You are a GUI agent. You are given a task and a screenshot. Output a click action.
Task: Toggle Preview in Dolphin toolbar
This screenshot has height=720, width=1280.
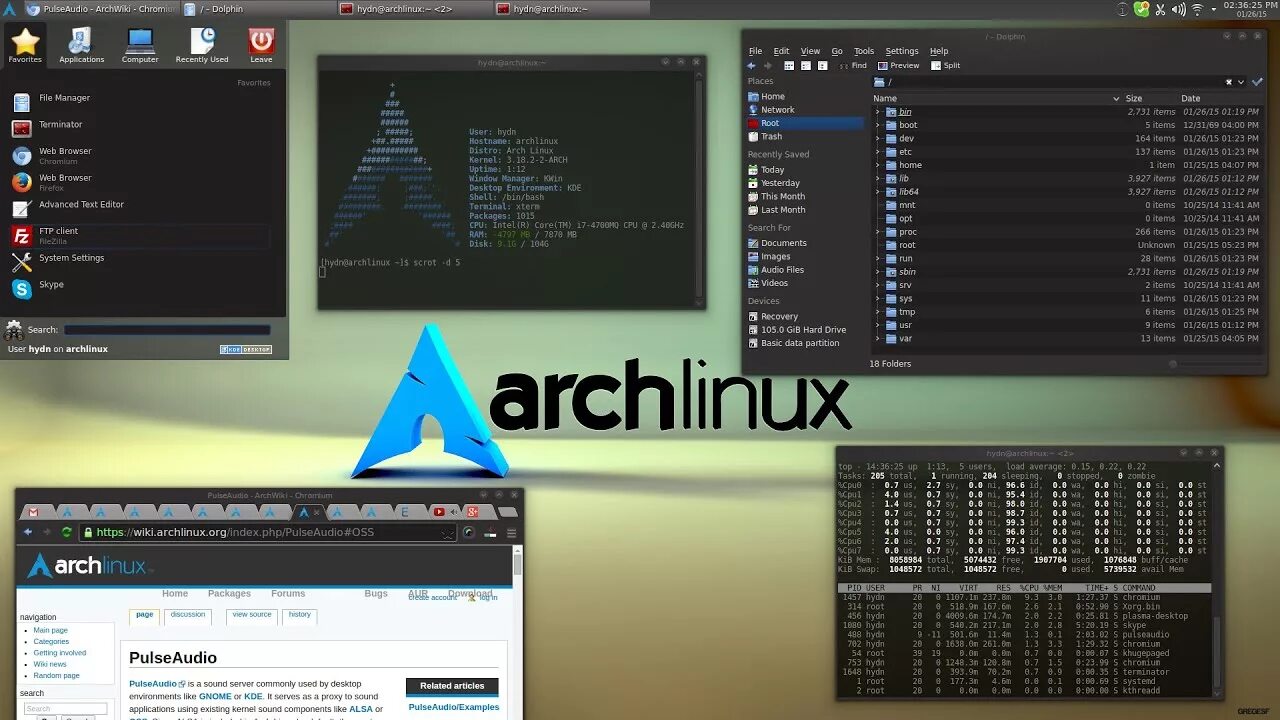[x=898, y=66]
